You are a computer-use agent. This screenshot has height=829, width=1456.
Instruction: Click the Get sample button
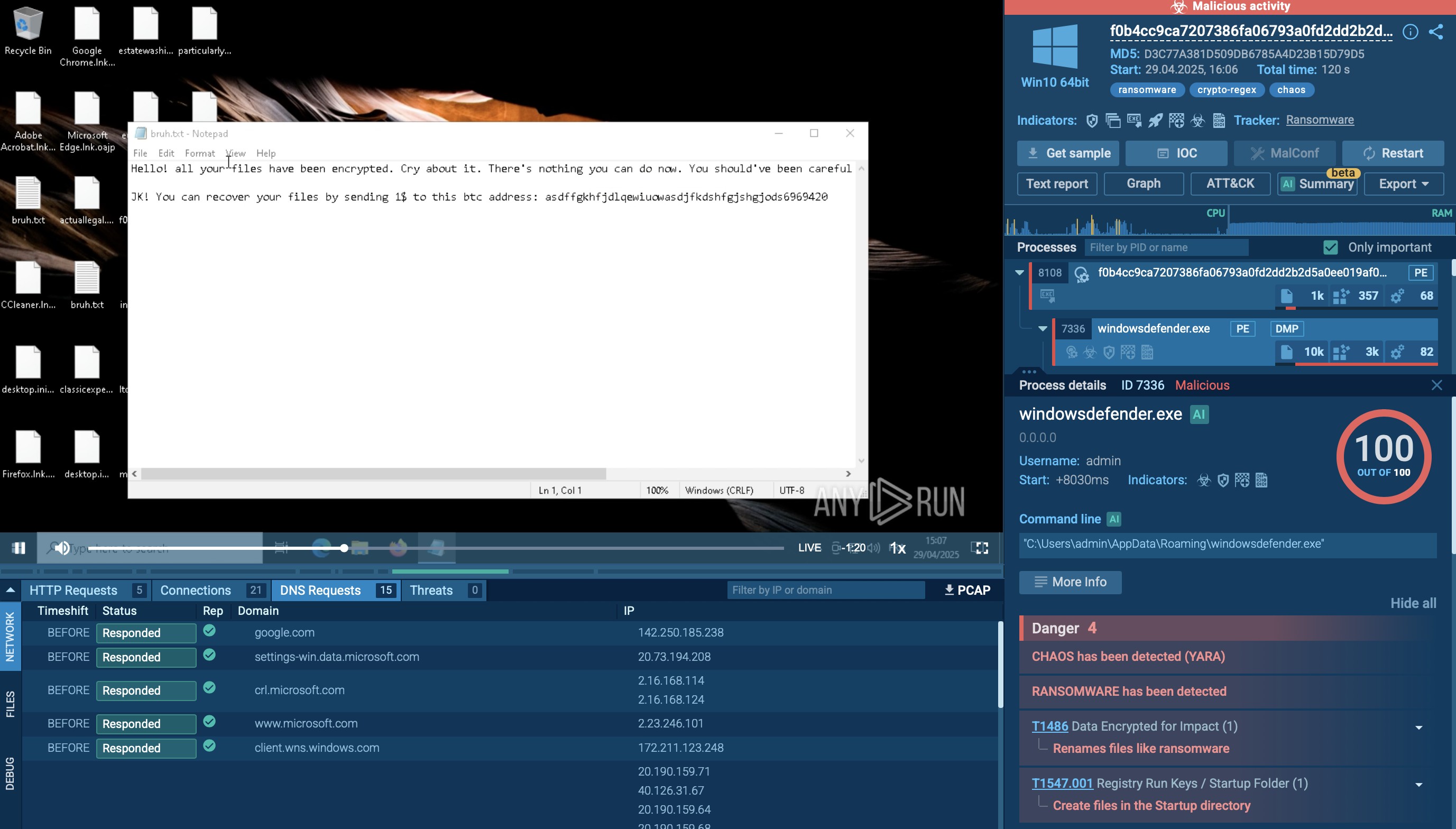pyautogui.click(x=1067, y=153)
